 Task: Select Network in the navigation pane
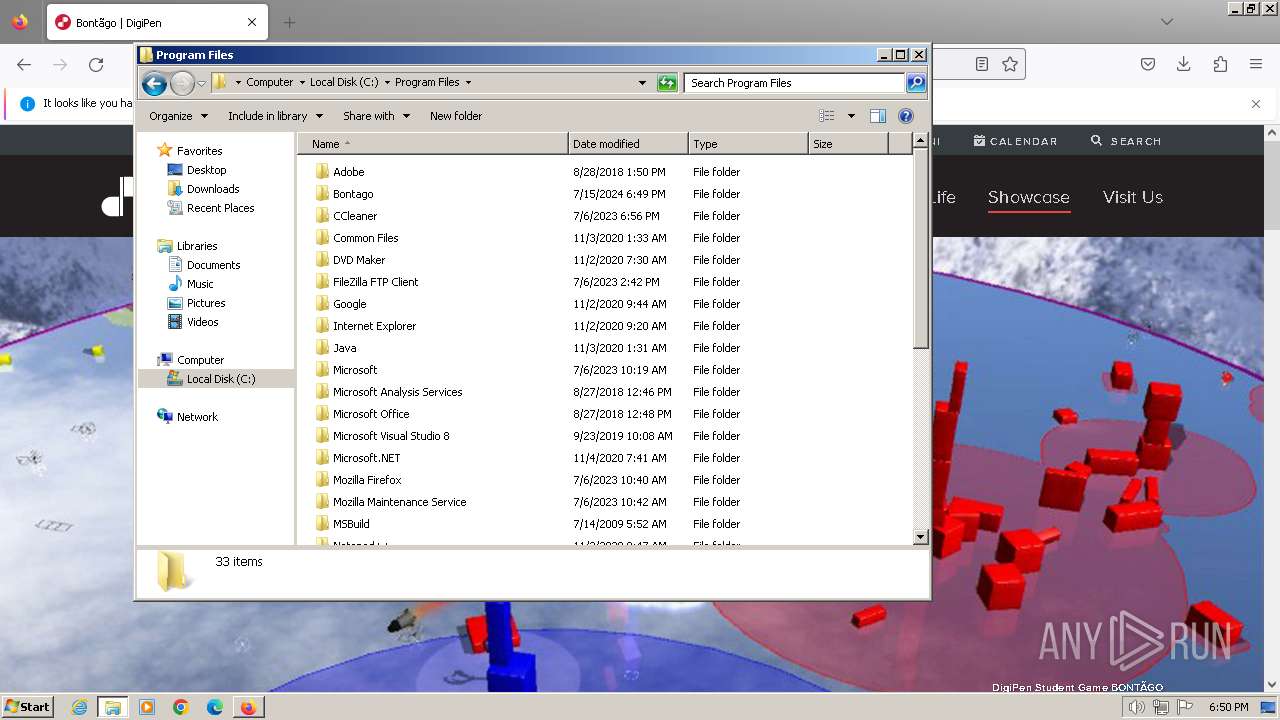196,417
